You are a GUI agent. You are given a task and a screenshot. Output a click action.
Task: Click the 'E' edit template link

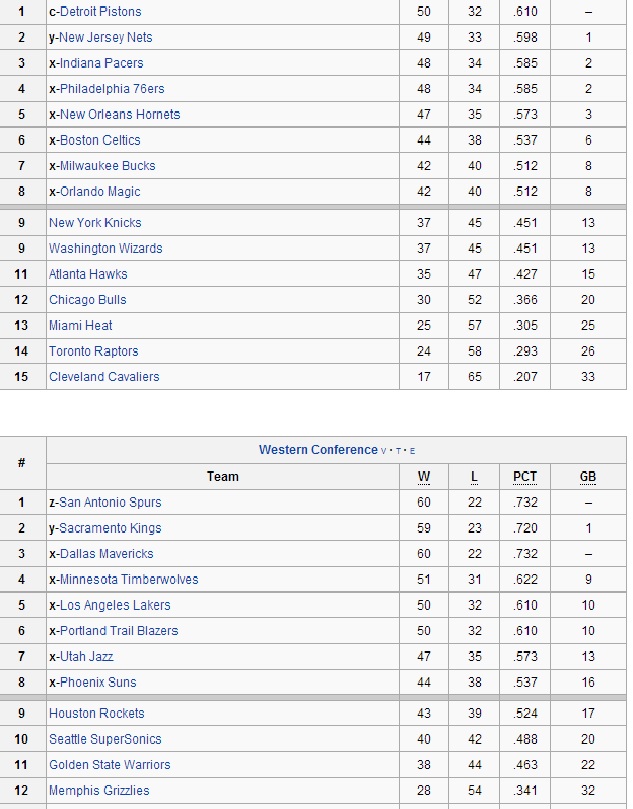410,451
